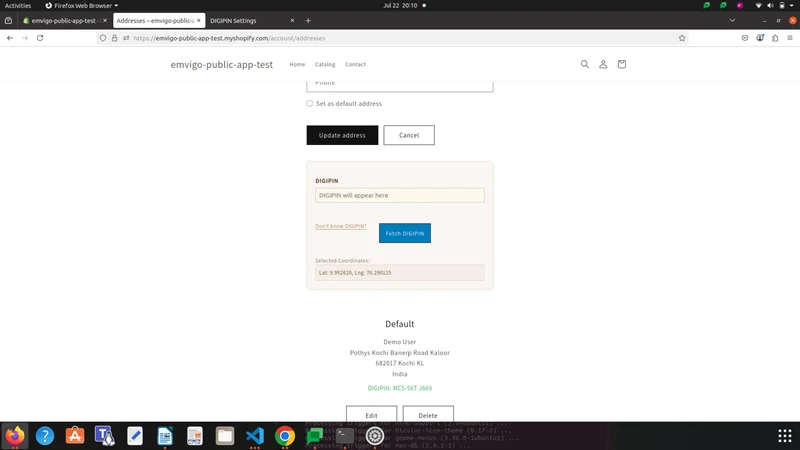Open the store search icon

click(585, 64)
